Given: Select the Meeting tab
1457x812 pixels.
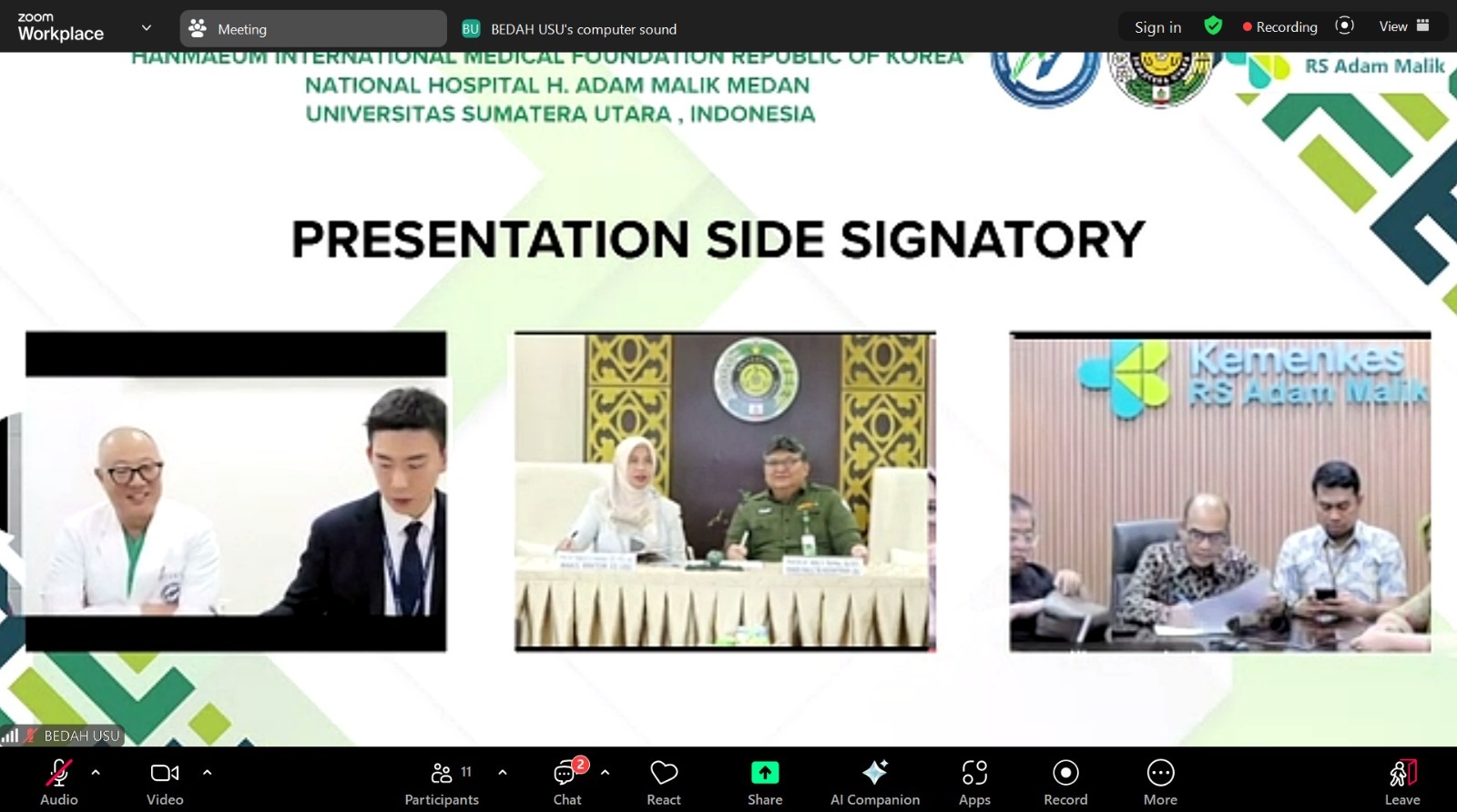Looking at the screenshot, I should point(313,29).
